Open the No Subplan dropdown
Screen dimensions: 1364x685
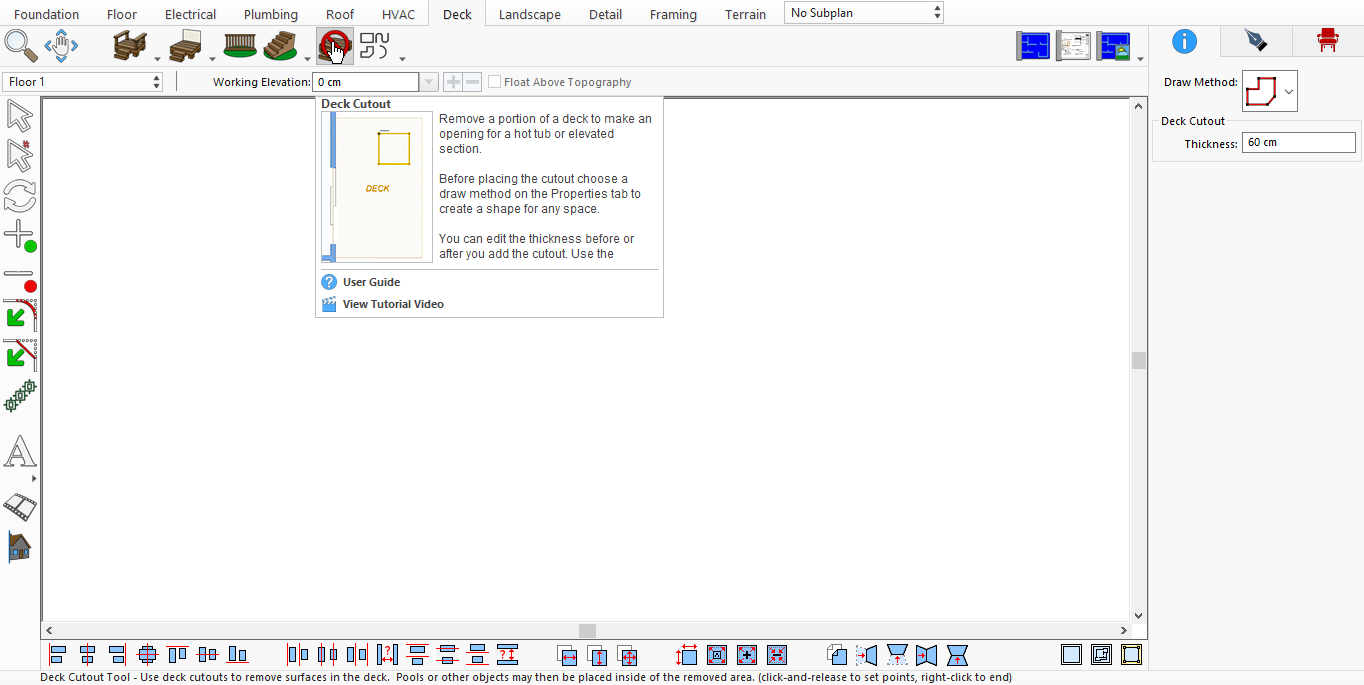[864, 13]
